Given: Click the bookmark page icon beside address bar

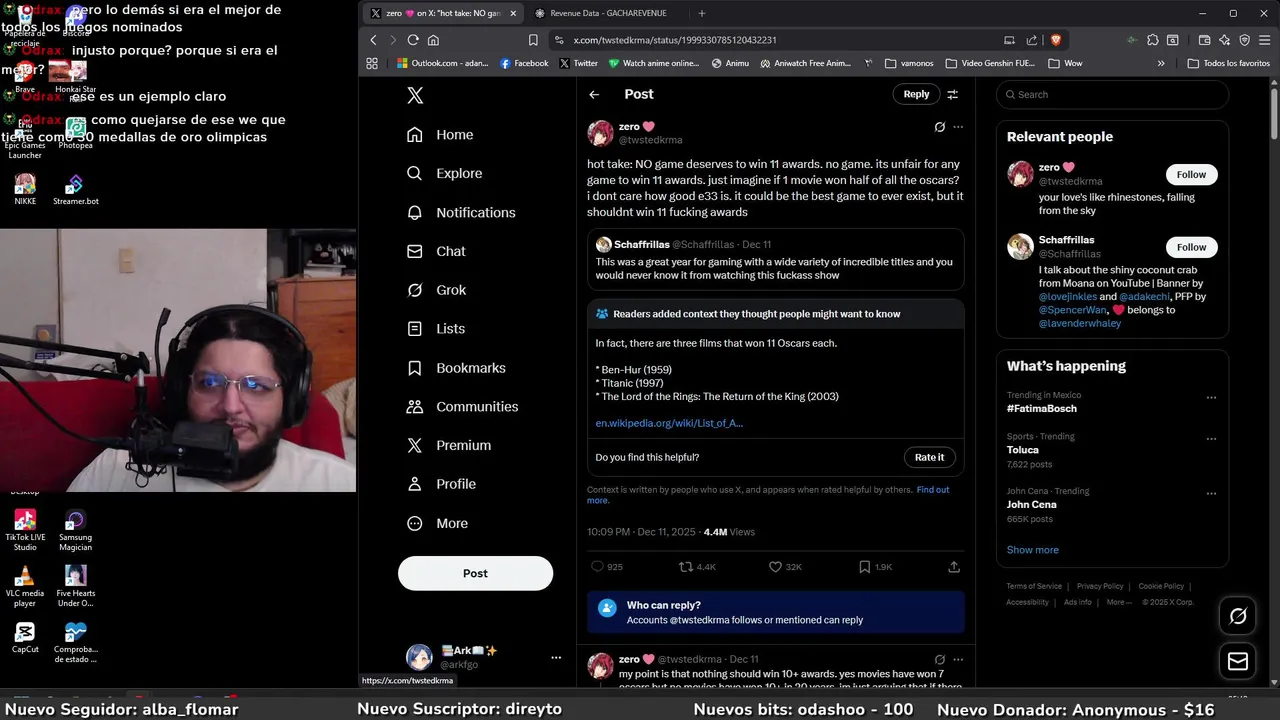Looking at the screenshot, I should (x=533, y=40).
